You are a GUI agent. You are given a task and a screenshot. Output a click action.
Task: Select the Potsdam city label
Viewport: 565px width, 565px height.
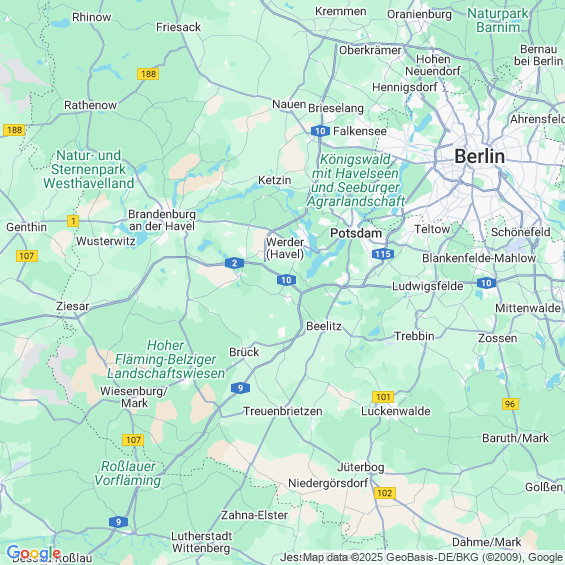coord(356,233)
